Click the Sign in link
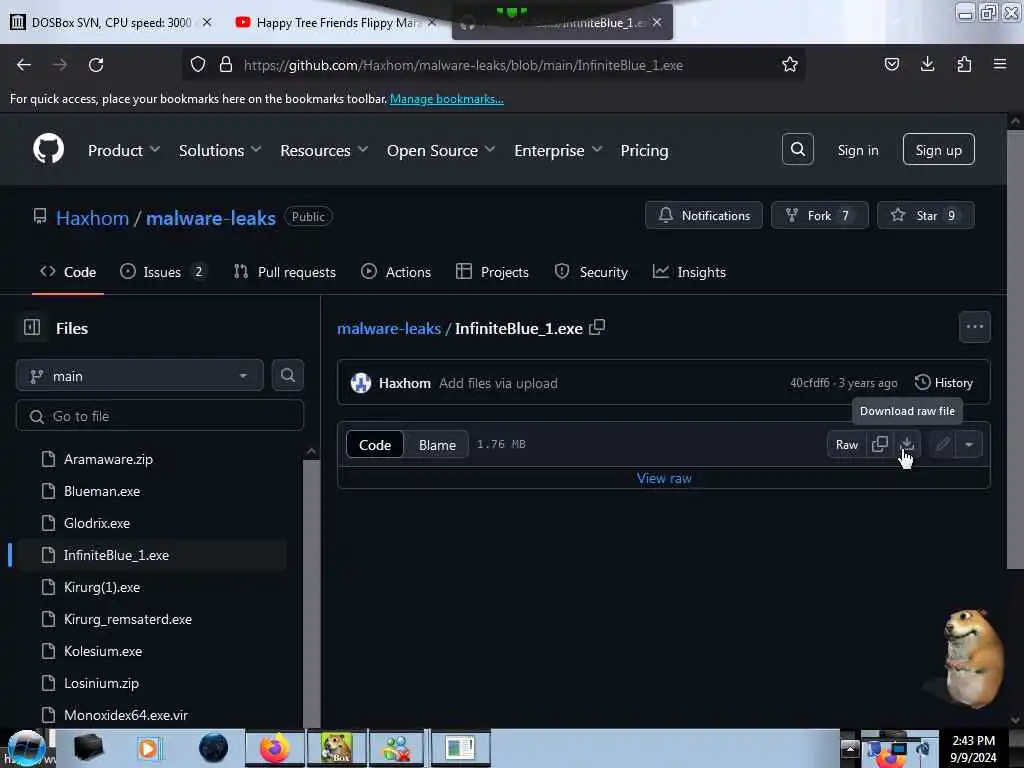Viewport: 1024px width, 768px height. point(857,150)
